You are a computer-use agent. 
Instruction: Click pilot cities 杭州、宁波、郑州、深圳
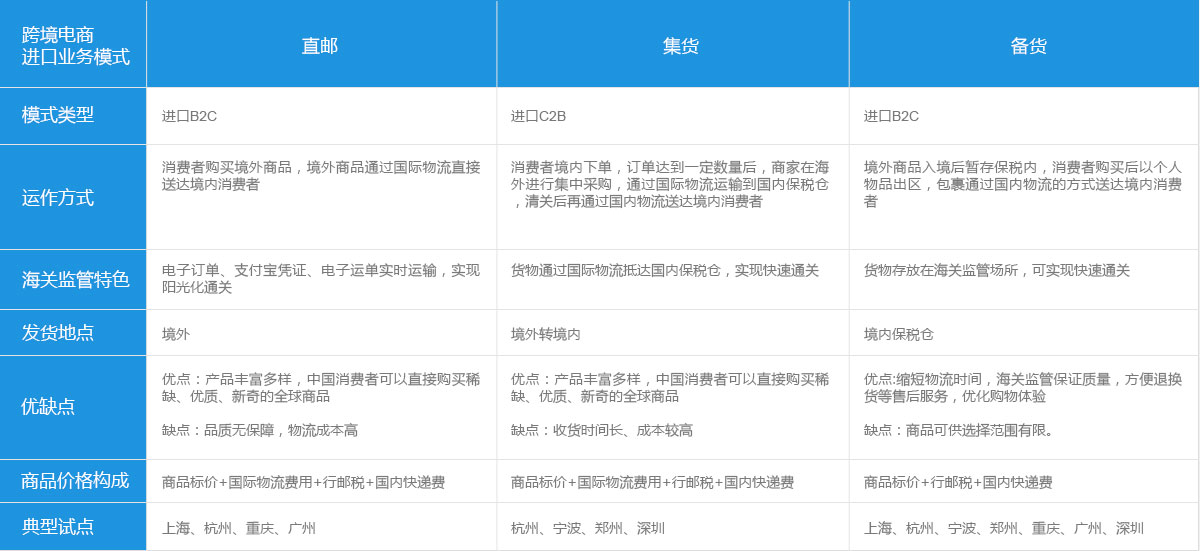coord(588,529)
